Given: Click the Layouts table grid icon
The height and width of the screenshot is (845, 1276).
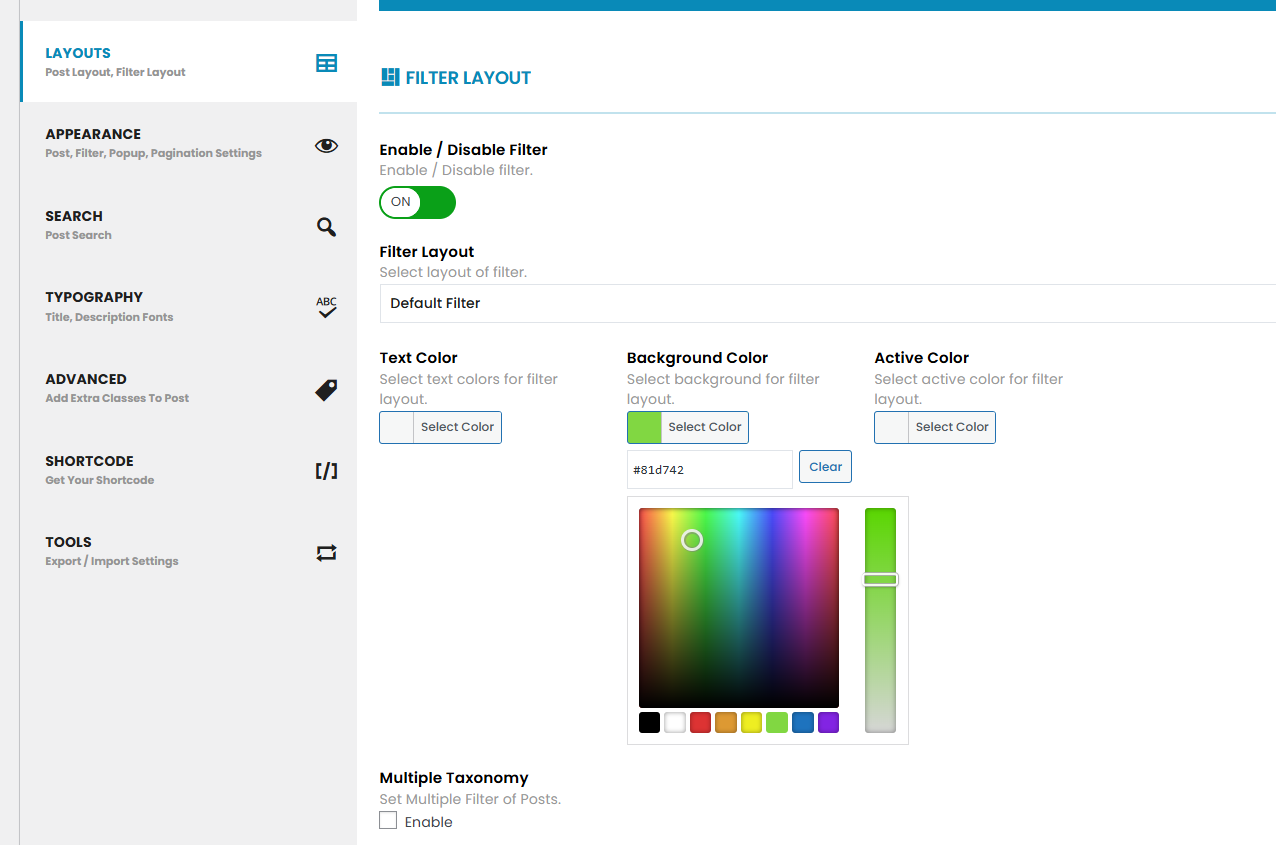Looking at the screenshot, I should (x=327, y=63).
